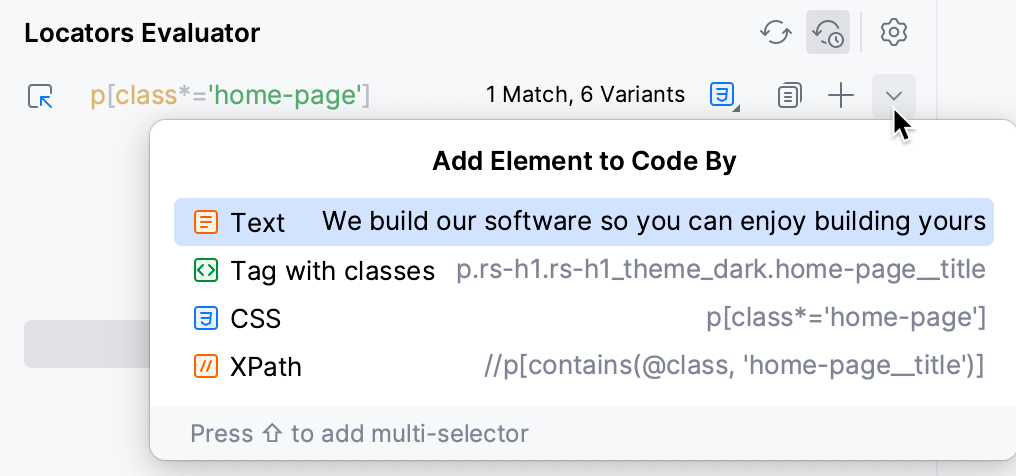Click the refresh locators icon
Viewport: 1016px width, 476px height.
click(x=776, y=32)
